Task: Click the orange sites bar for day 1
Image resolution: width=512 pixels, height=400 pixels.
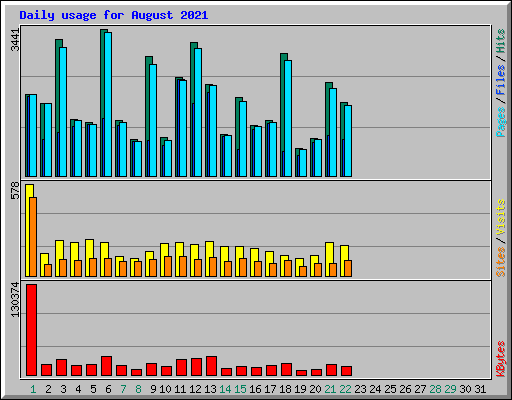Action: (x=33, y=237)
